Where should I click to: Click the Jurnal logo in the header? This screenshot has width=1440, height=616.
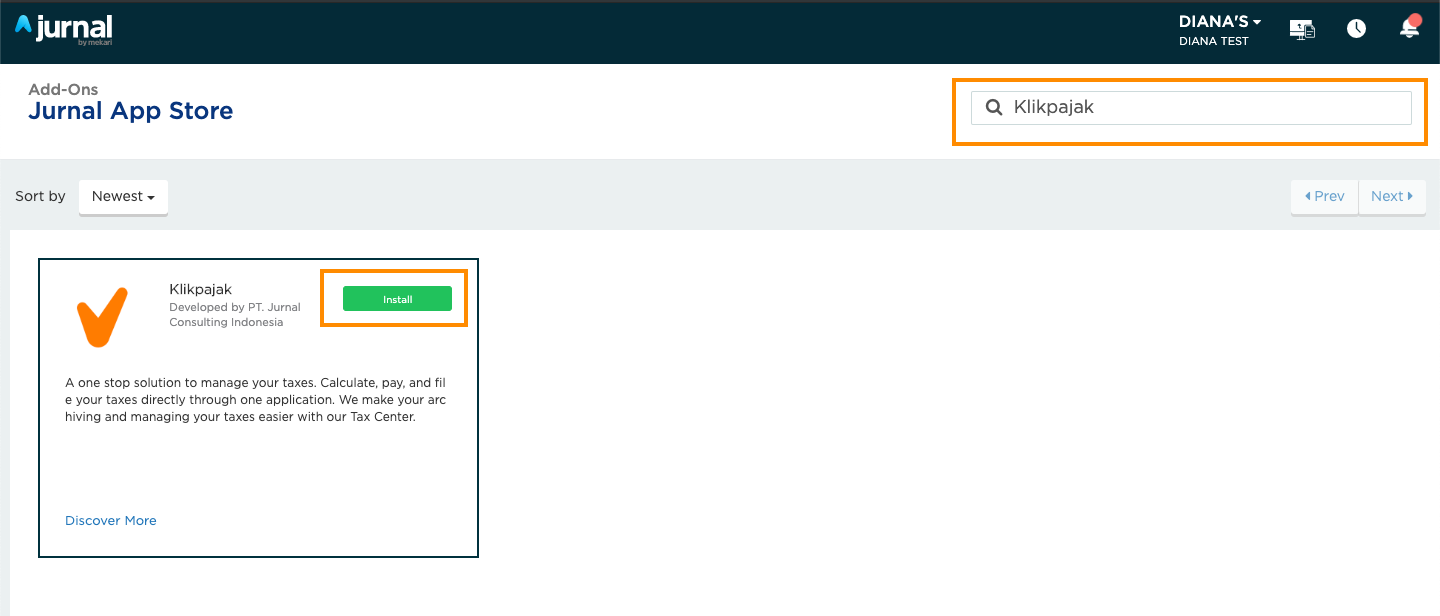point(64,29)
